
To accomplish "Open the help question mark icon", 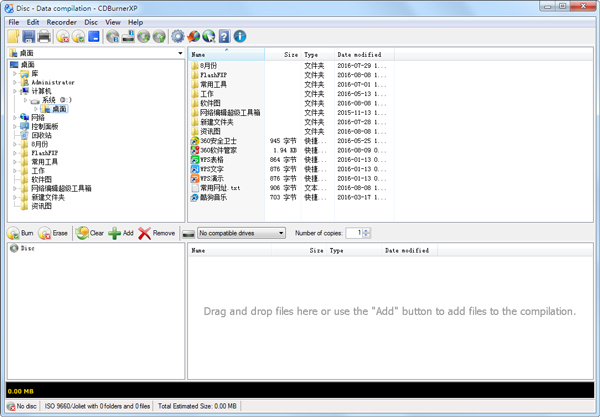I will click(x=224, y=37).
